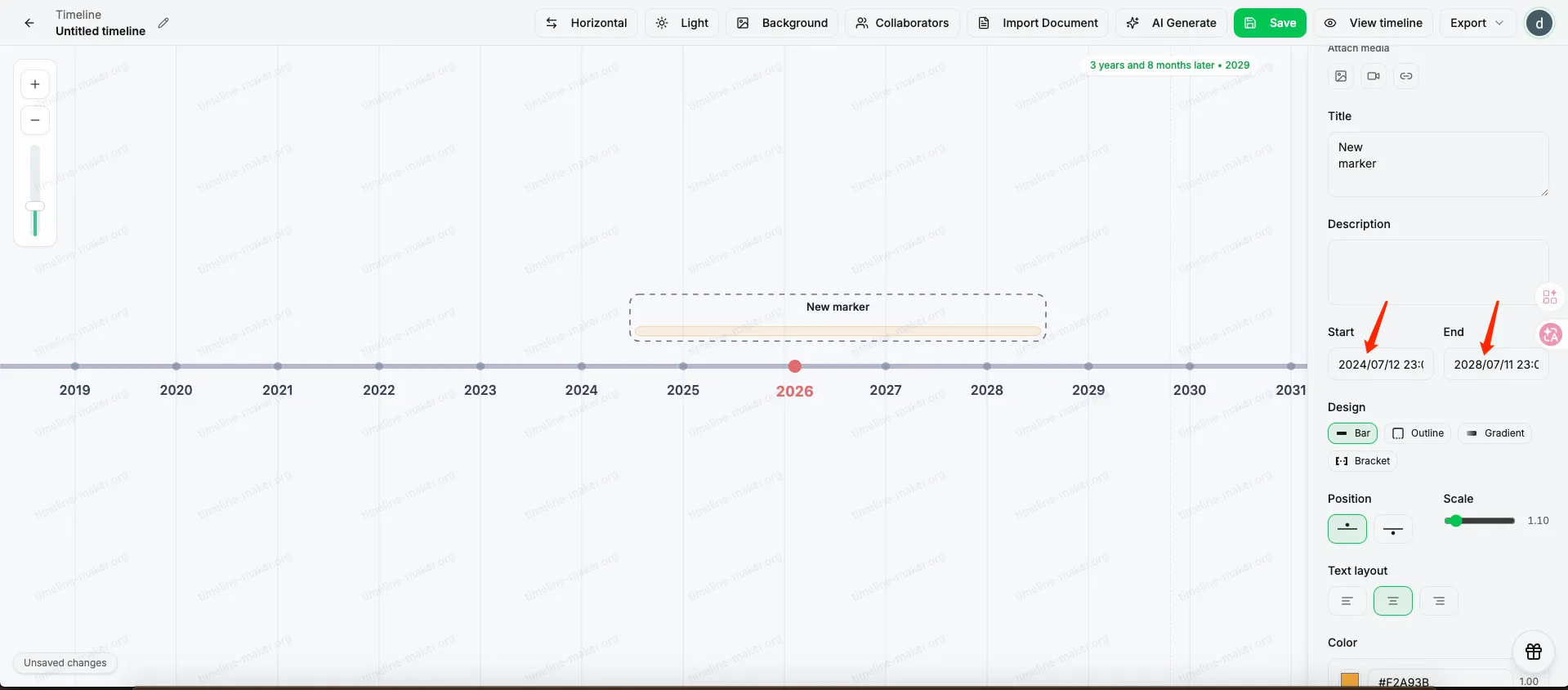
Task: Zoom in with the plus button
Action: (35, 84)
